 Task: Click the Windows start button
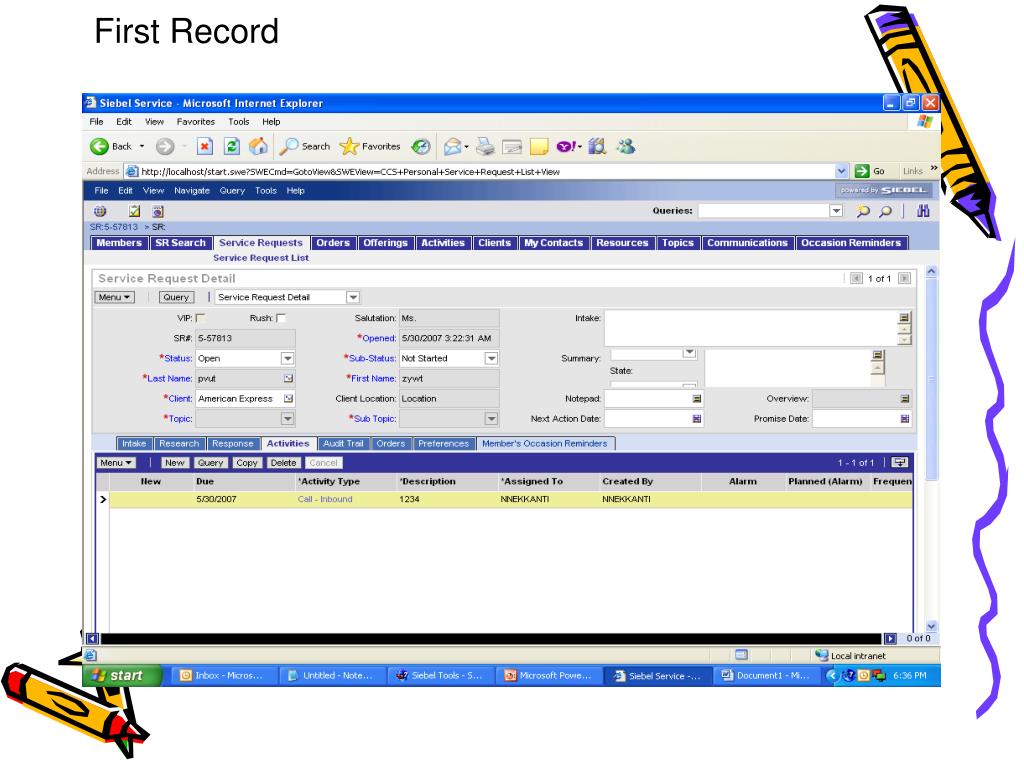(122, 675)
